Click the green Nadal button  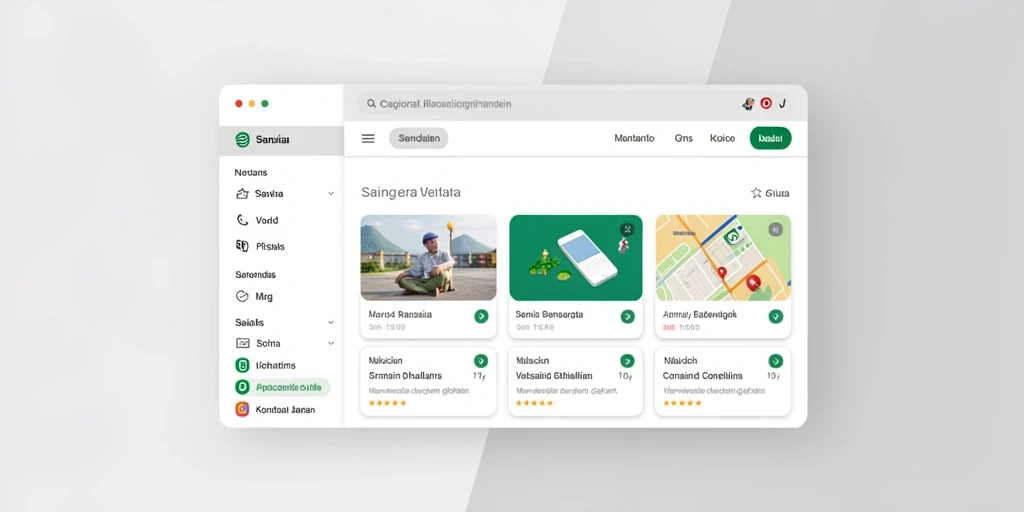(771, 138)
